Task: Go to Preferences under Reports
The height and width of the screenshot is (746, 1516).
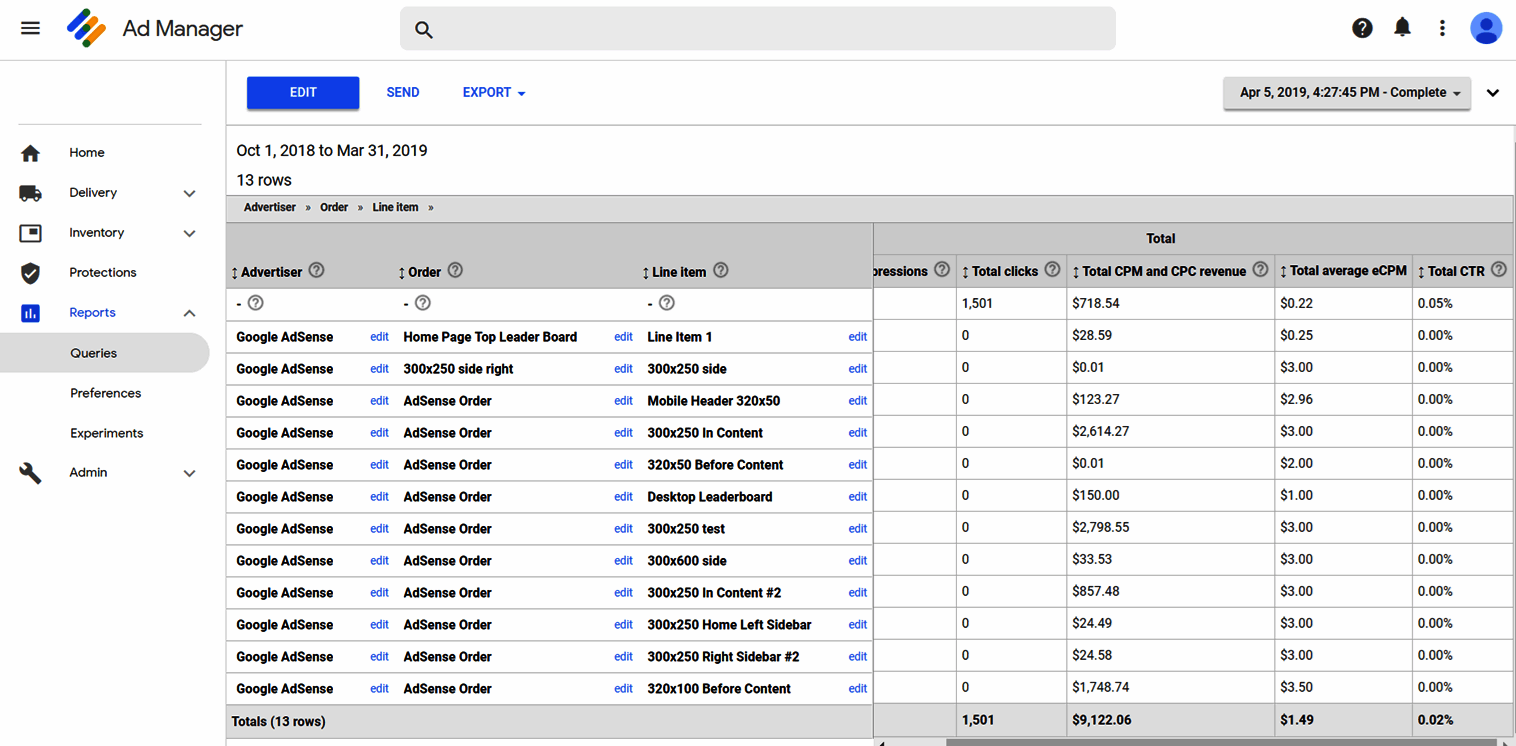Action: pyautogui.click(x=105, y=393)
